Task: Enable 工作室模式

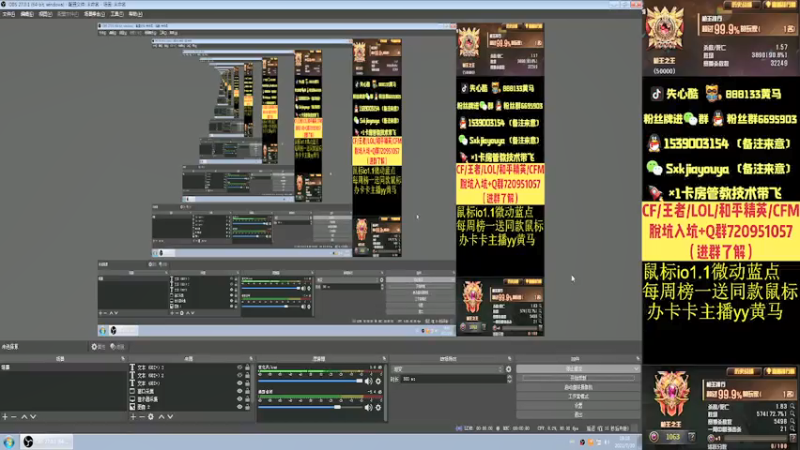Action: [x=578, y=396]
